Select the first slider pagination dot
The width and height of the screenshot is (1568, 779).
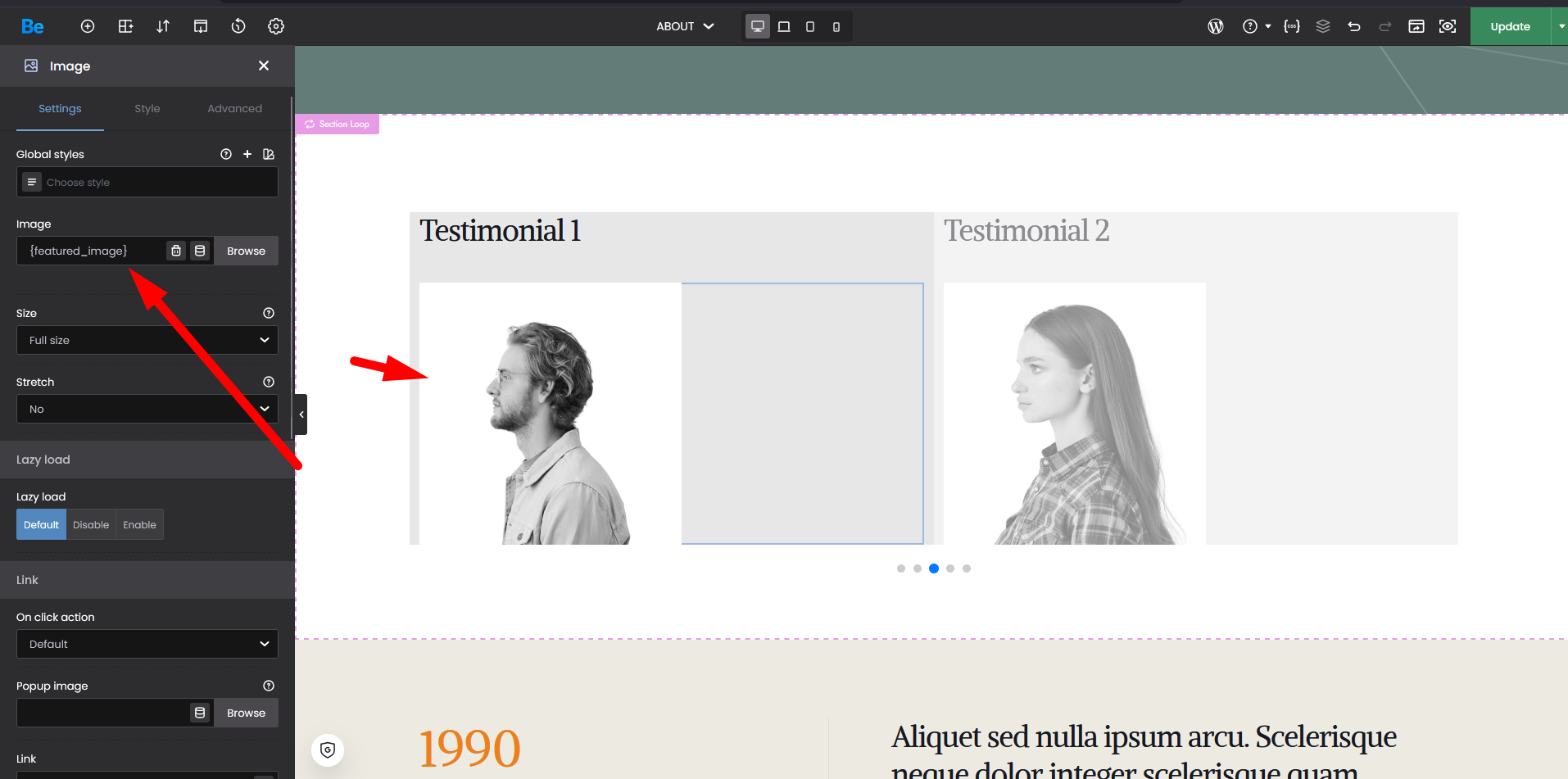[x=901, y=568]
